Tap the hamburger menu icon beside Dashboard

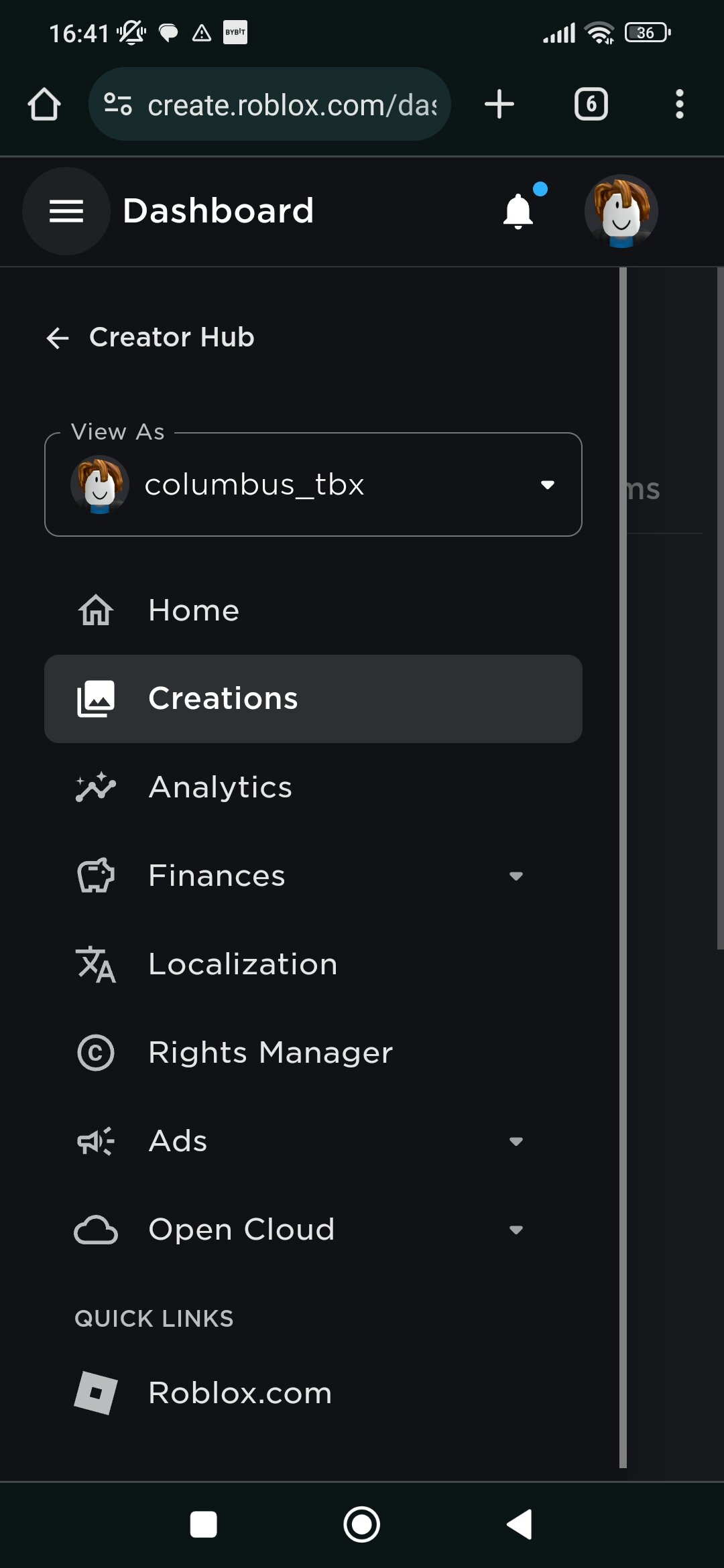(66, 211)
